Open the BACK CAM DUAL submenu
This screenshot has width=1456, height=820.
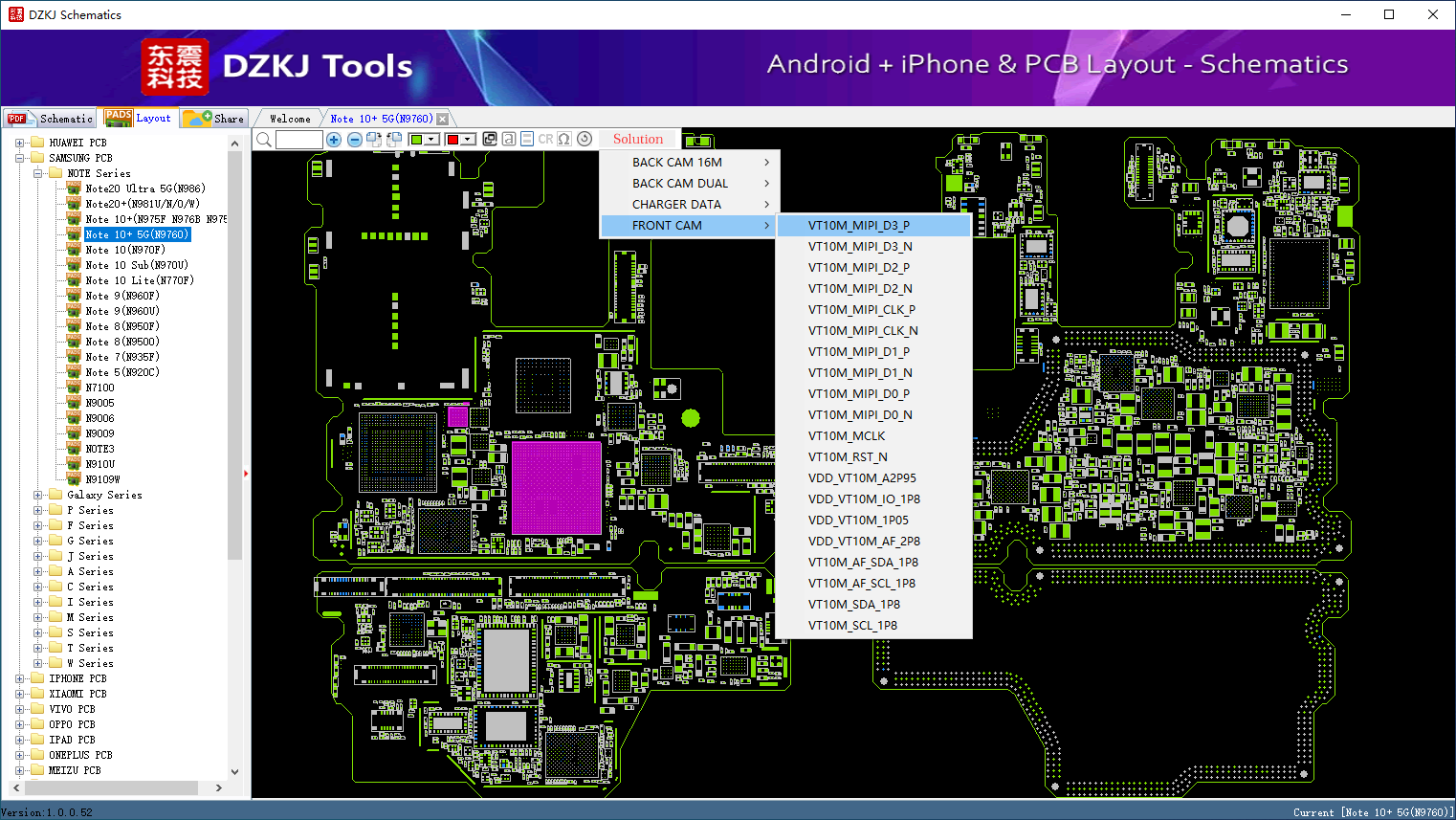690,184
